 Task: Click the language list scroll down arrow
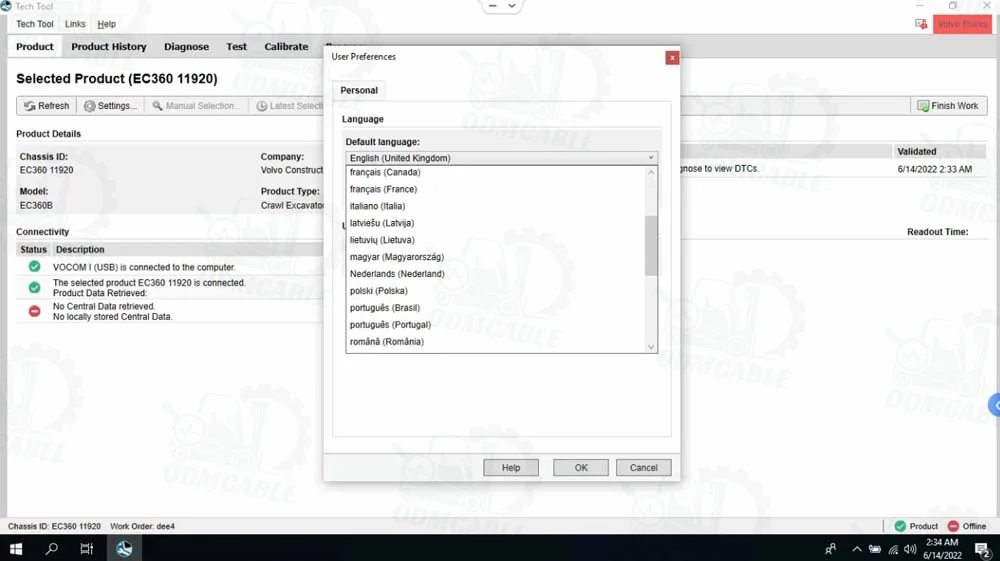(x=651, y=347)
